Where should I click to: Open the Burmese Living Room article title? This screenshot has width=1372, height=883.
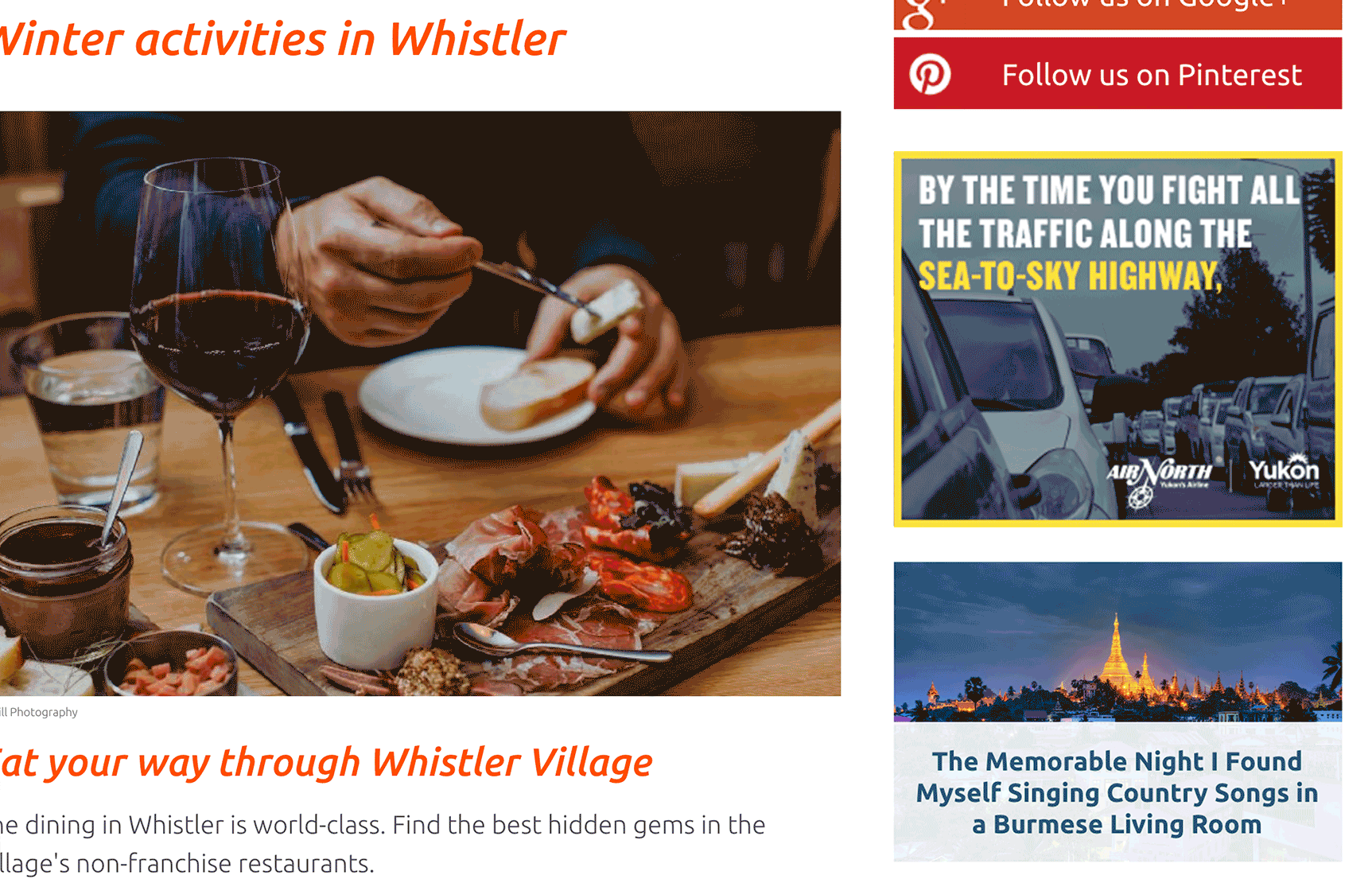pyautogui.click(x=1117, y=792)
